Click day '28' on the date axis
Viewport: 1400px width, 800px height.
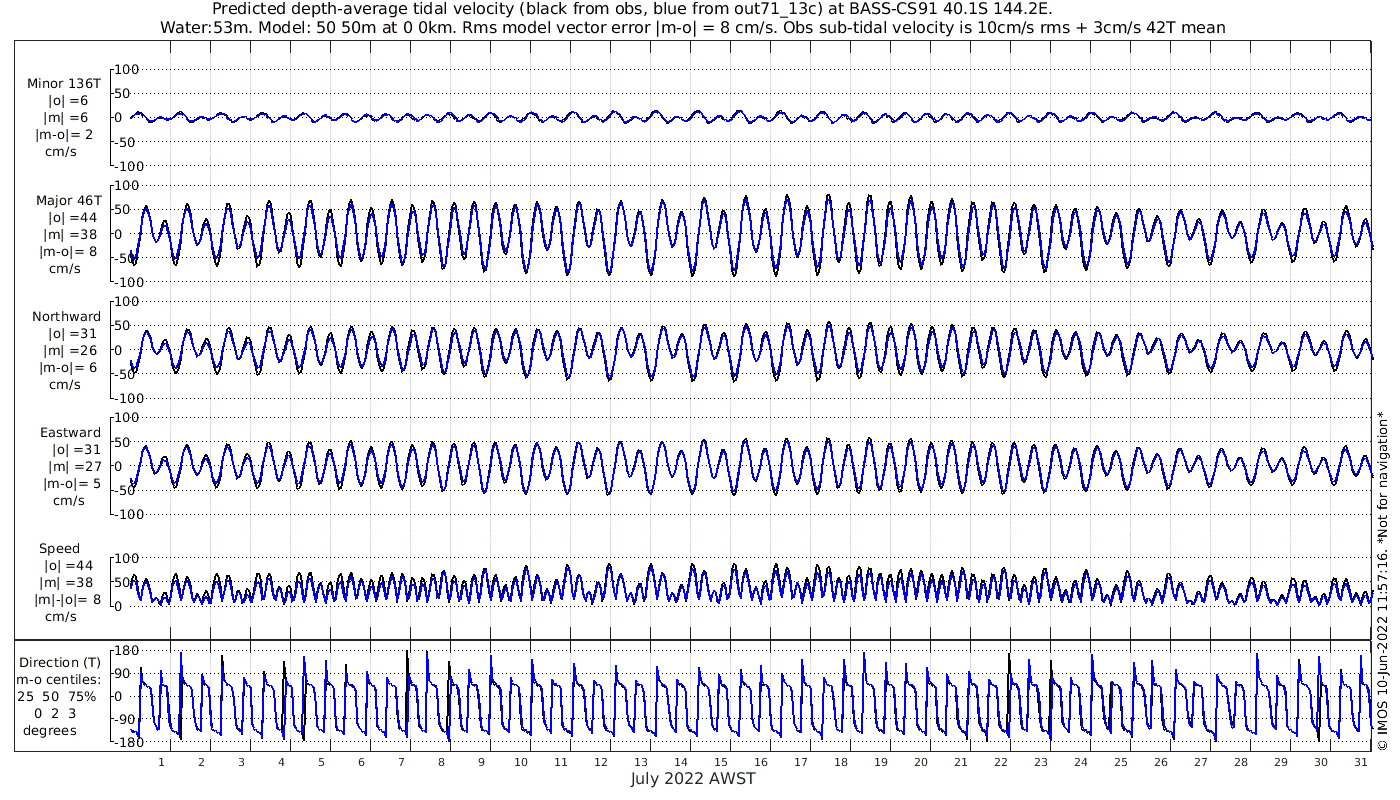[x=1240, y=762]
